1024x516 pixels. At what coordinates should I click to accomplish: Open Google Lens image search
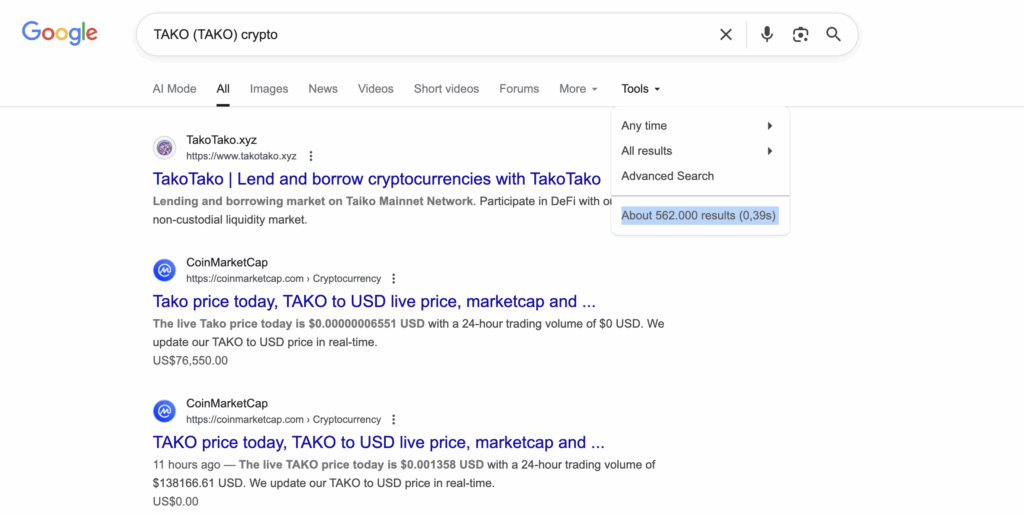click(x=800, y=35)
